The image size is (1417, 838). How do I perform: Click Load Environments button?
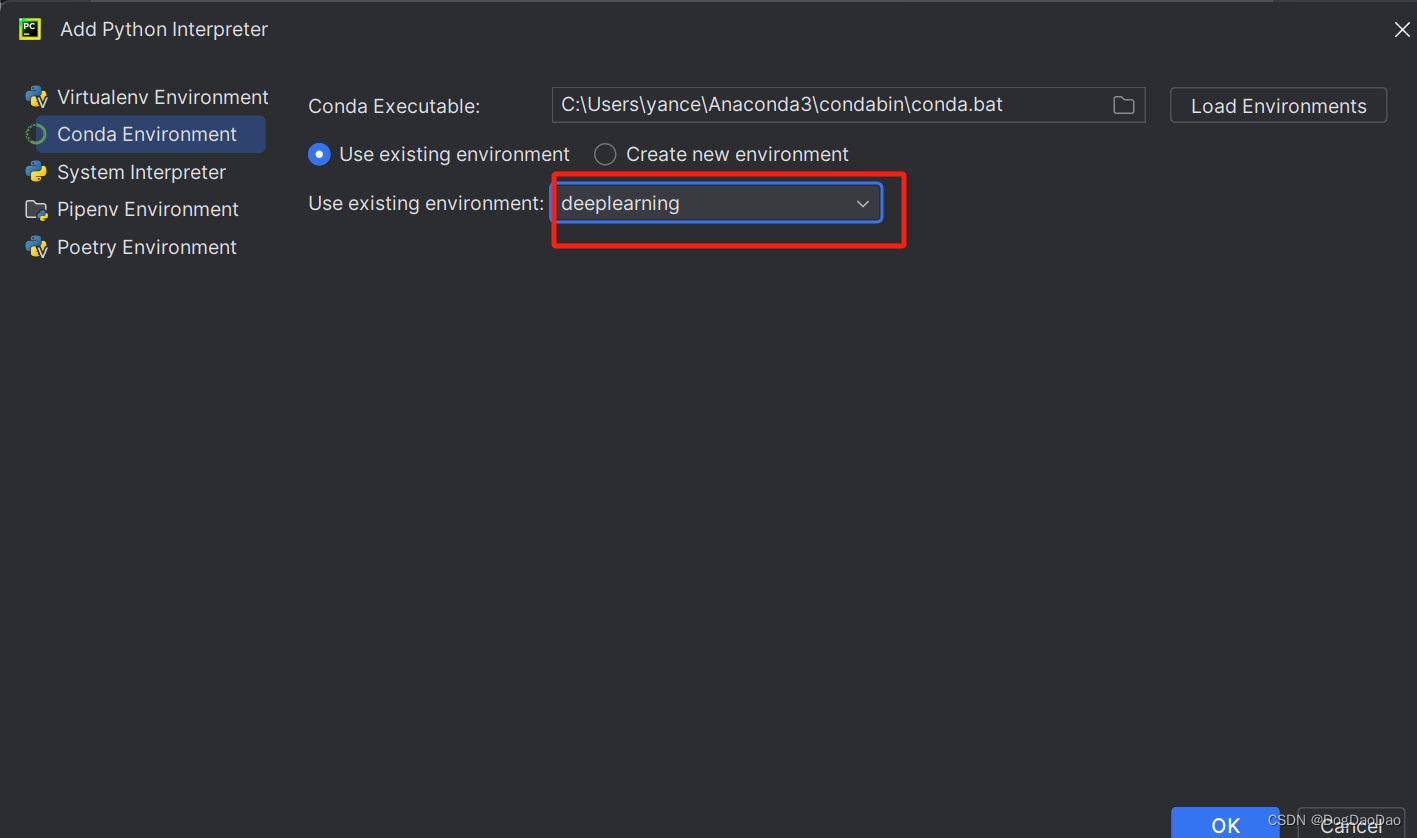1278,106
